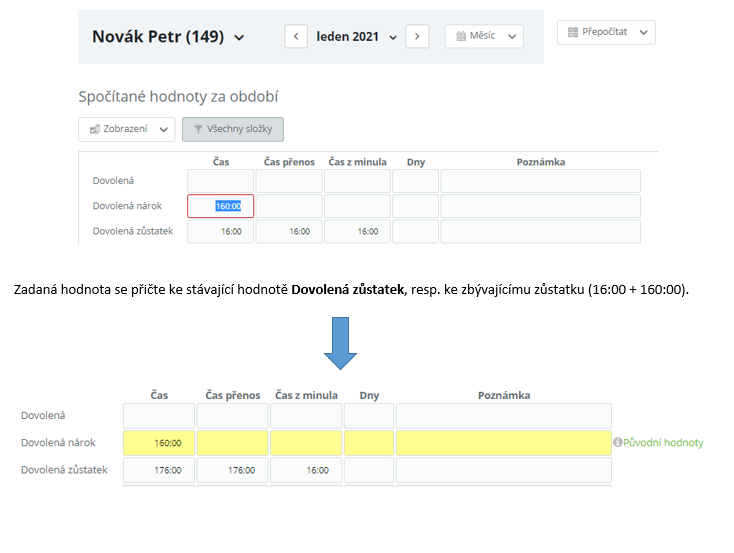Go to previous month with left arrow

[x=296, y=37]
